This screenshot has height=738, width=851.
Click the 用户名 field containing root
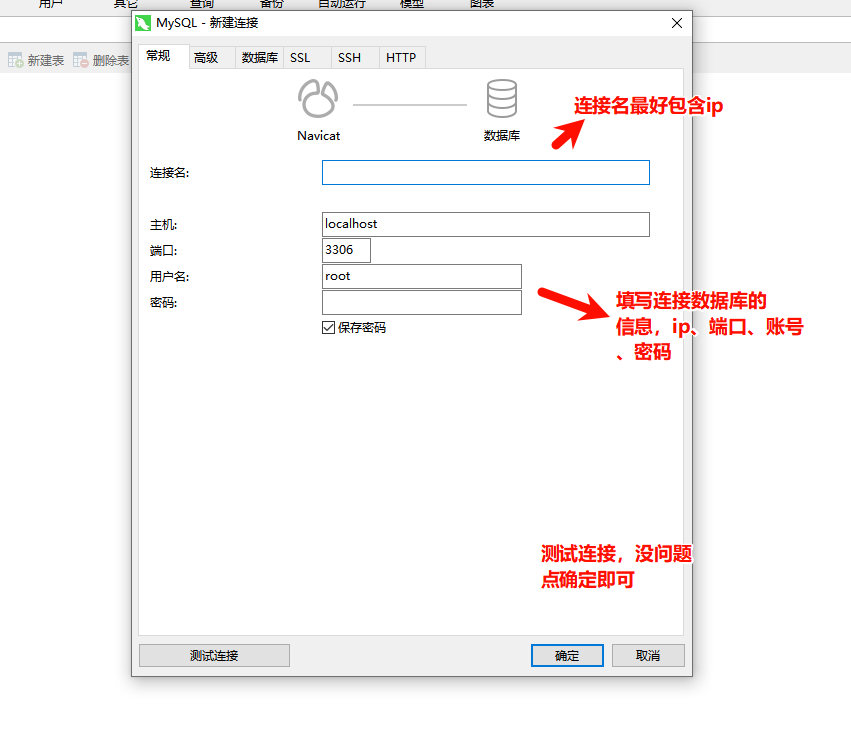pyautogui.click(x=422, y=276)
